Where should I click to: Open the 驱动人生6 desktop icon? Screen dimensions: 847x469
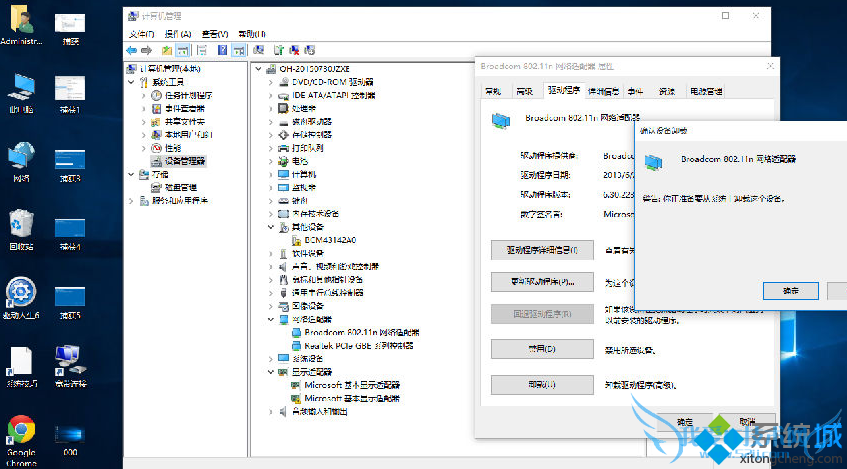[x=21, y=298]
